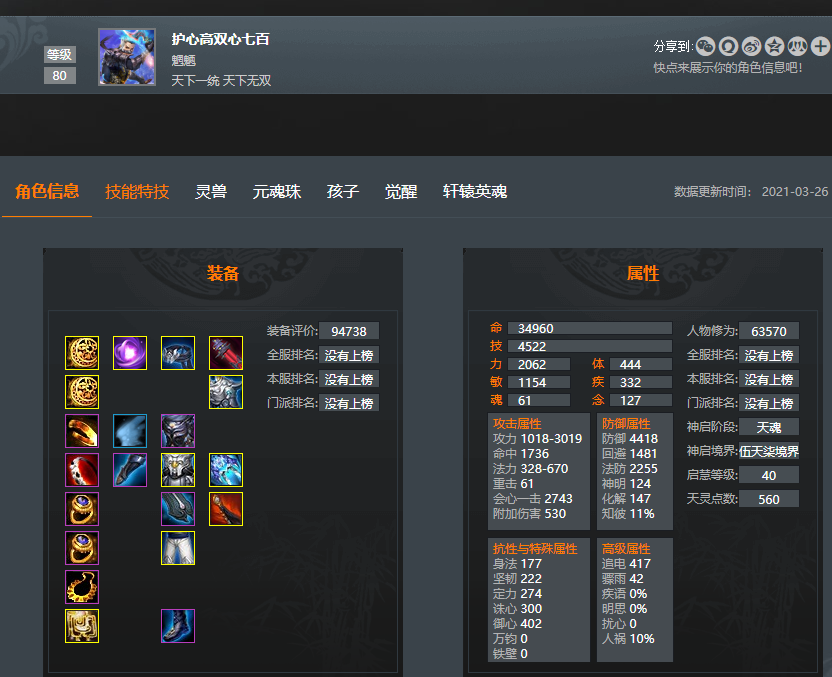Open the 灵兽 tab

[x=211, y=192]
